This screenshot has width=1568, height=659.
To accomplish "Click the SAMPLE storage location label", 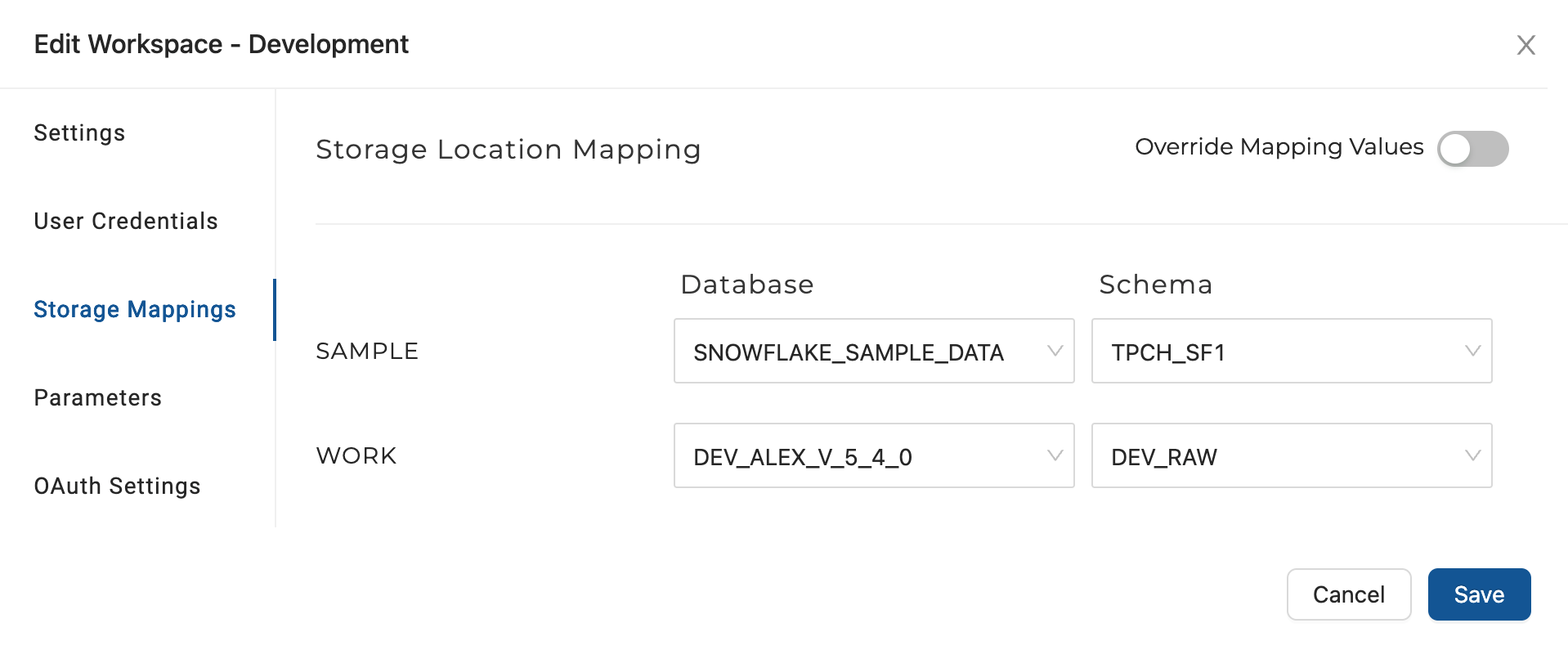I will [x=367, y=352].
